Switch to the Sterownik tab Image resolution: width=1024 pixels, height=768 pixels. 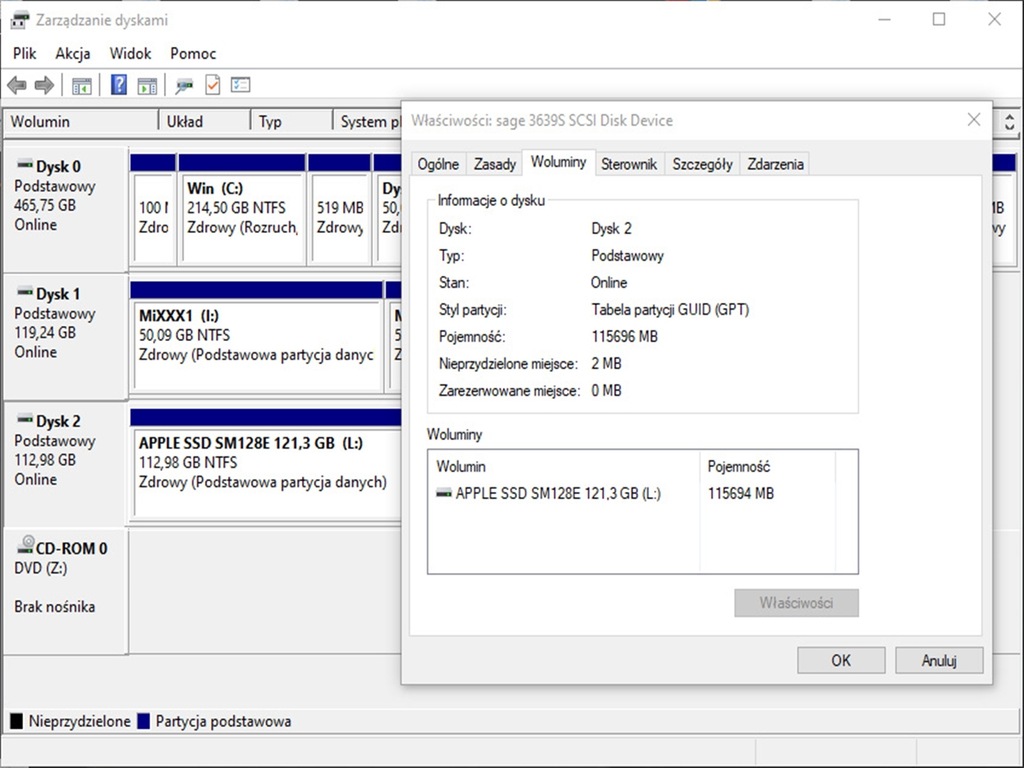pos(629,165)
